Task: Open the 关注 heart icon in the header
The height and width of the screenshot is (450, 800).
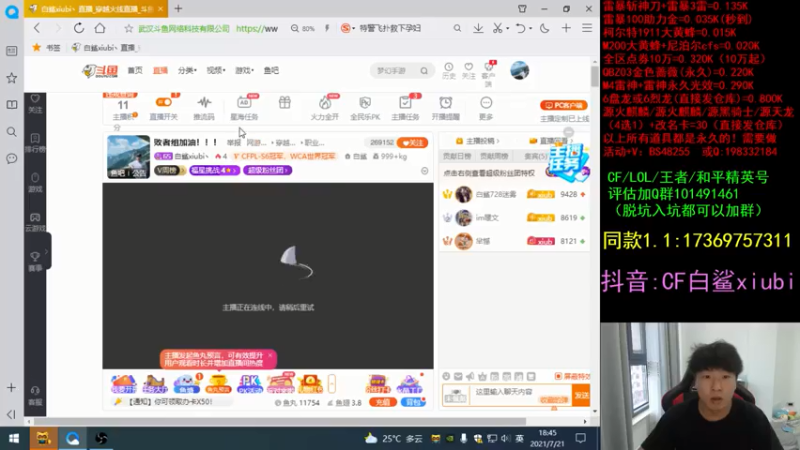Action: point(468,70)
